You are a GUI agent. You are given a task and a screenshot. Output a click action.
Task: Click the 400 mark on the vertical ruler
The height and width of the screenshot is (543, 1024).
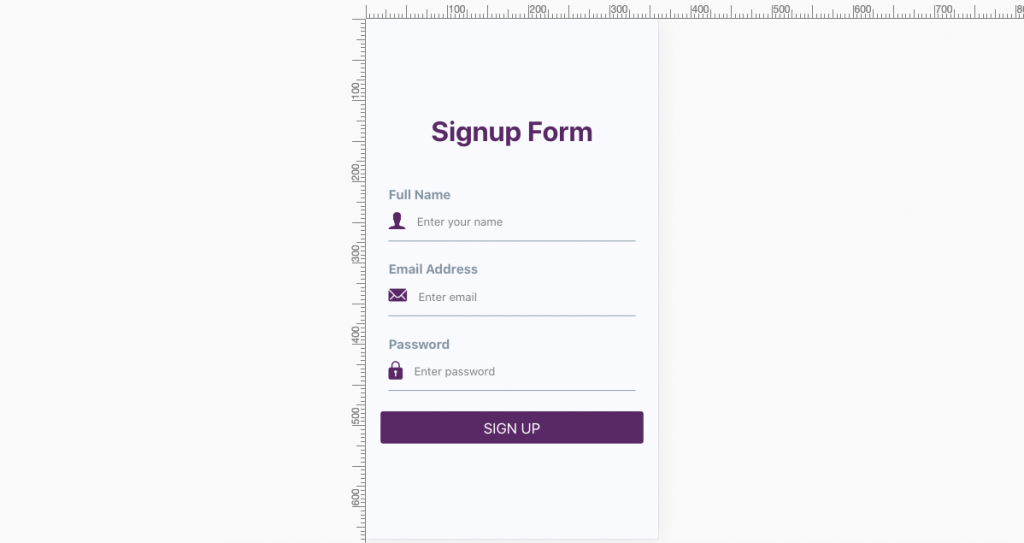point(358,345)
